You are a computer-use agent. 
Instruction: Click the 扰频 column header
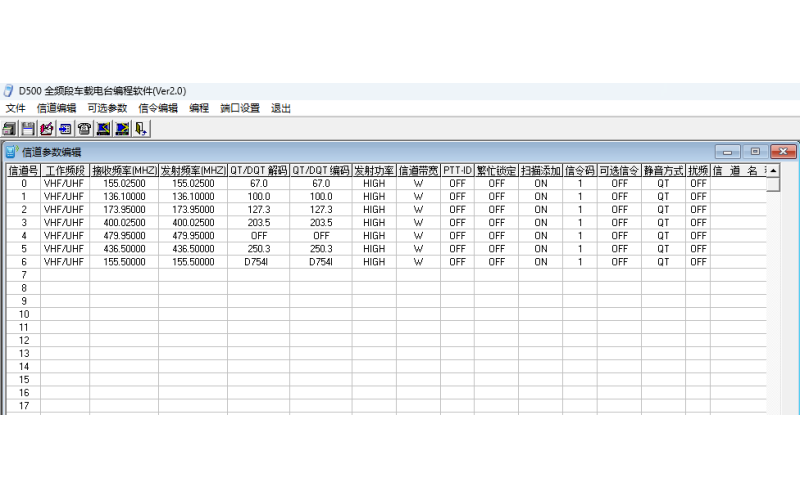coord(698,170)
